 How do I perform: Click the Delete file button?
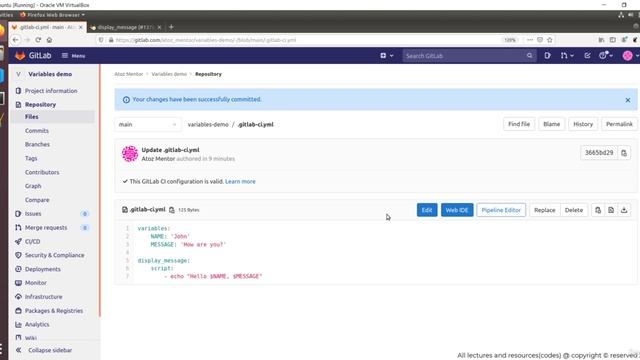[573, 210]
